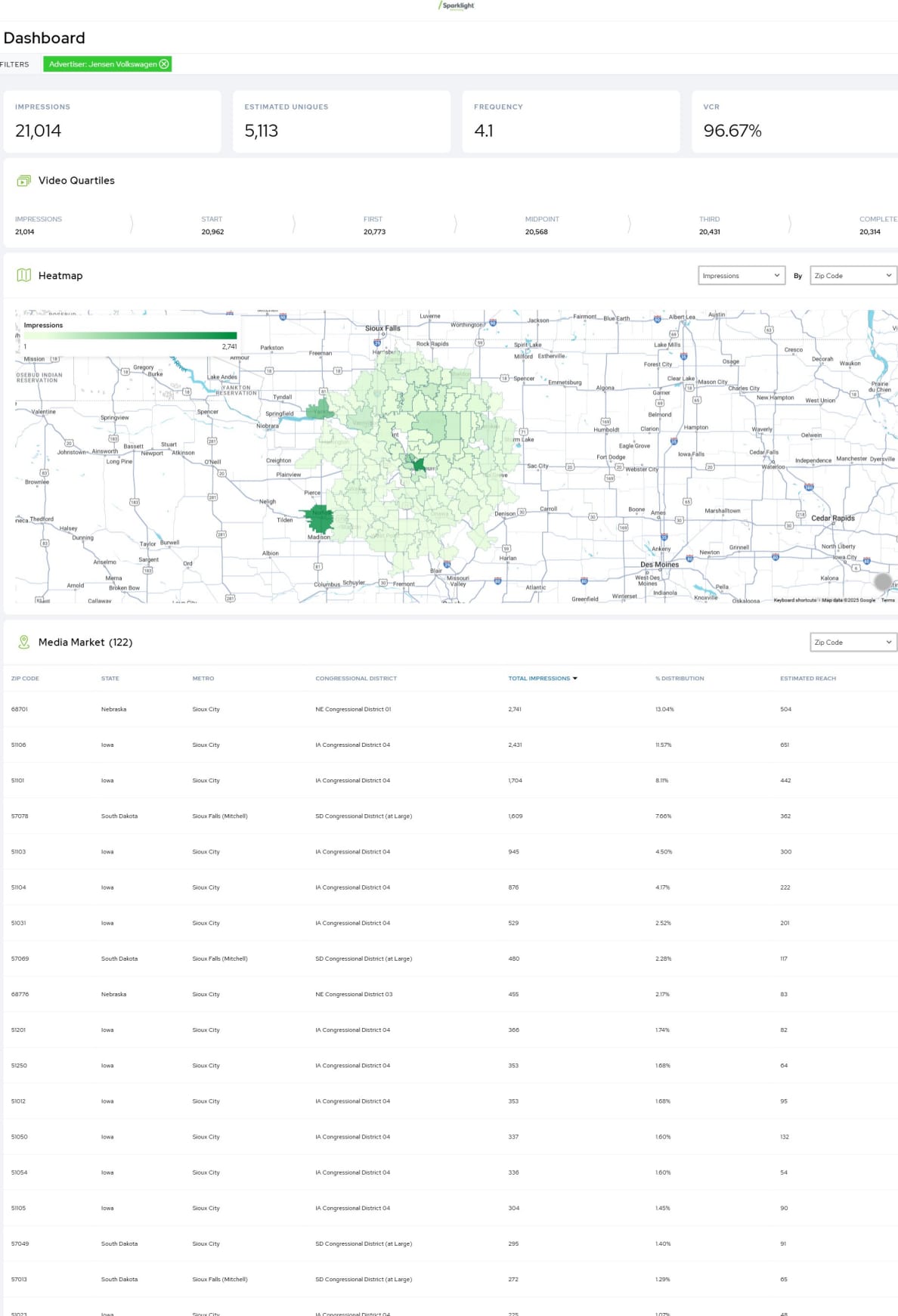This screenshot has width=898, height=1316.
Task: Open map Keyboard shortcuts link
Action: (x=794, y=600)
